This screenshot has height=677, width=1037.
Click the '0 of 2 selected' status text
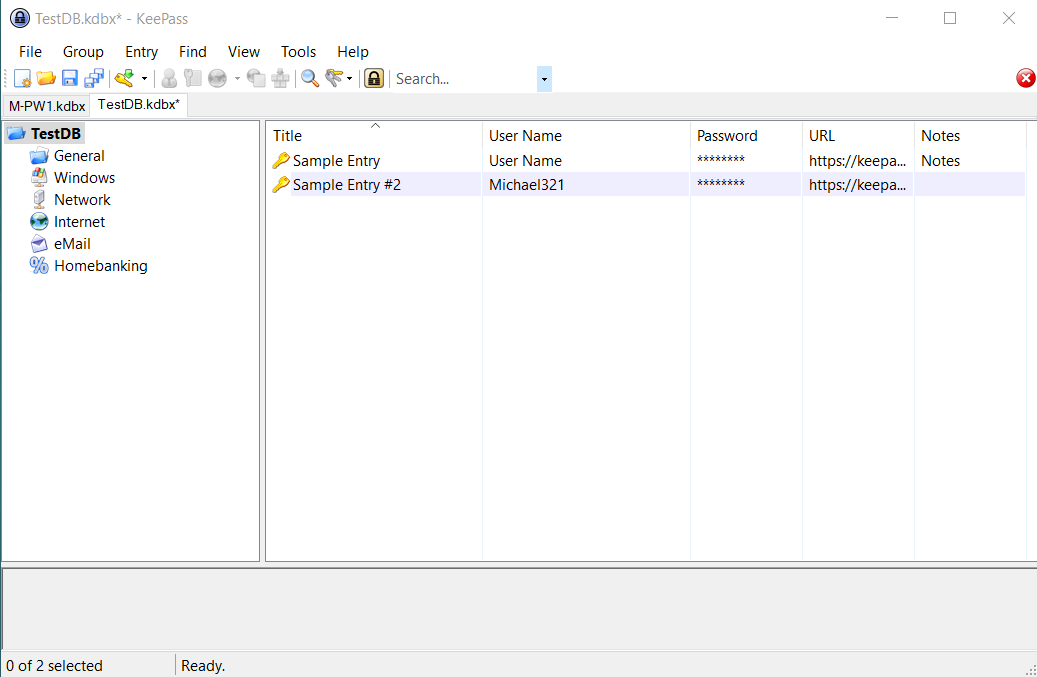click(x=54, y=666)
